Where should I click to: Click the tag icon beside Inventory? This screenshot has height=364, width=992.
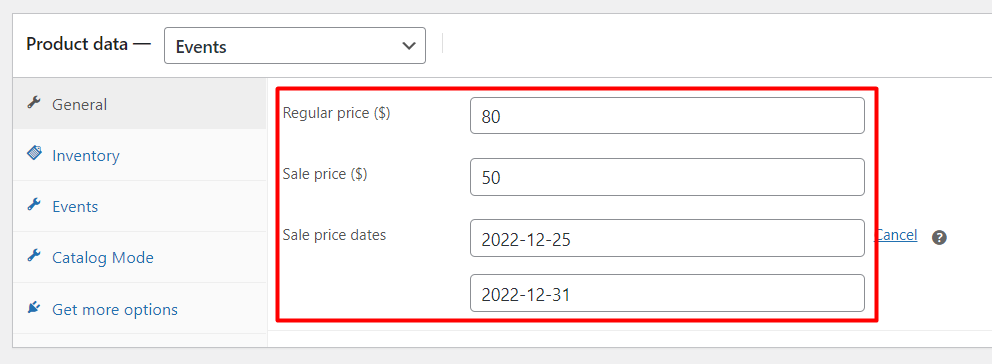pyautogui.click(x=34, y=153)
